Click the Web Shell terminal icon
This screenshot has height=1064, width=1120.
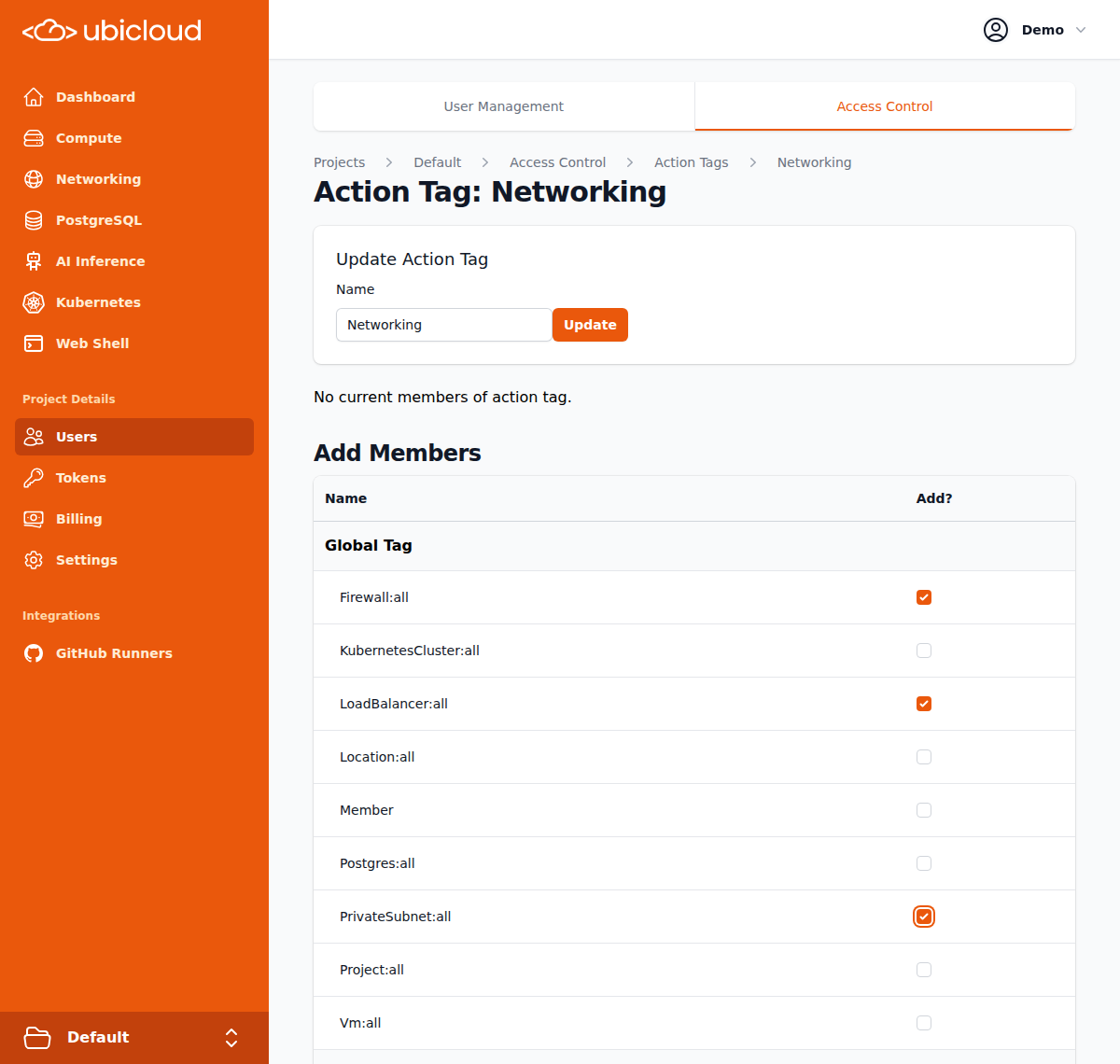click(x=34, y=343)
